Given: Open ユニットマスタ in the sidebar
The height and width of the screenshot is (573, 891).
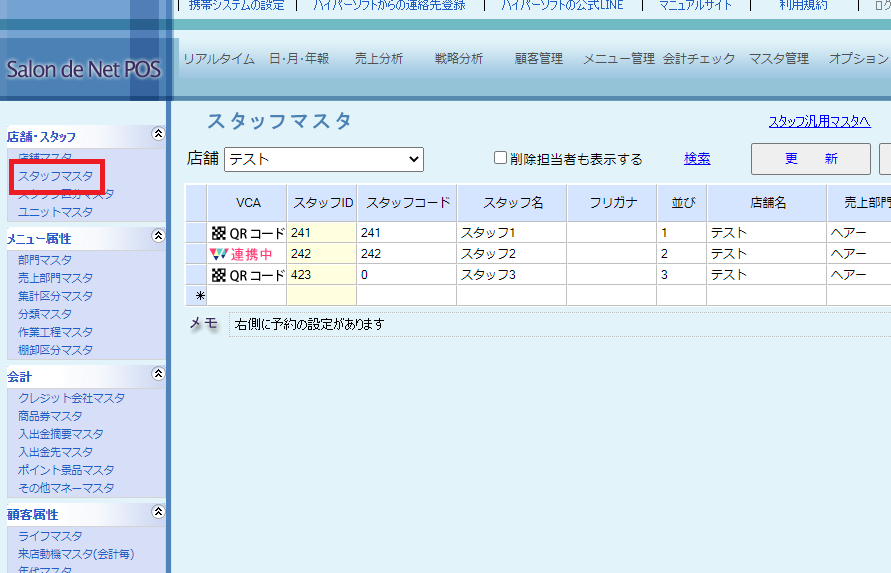Looking at the screenshot, I should (56, 212).
